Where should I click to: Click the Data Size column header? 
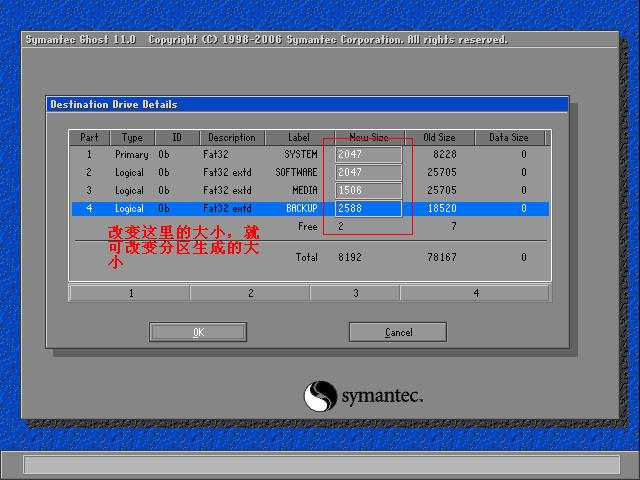[x=509, y=138]
